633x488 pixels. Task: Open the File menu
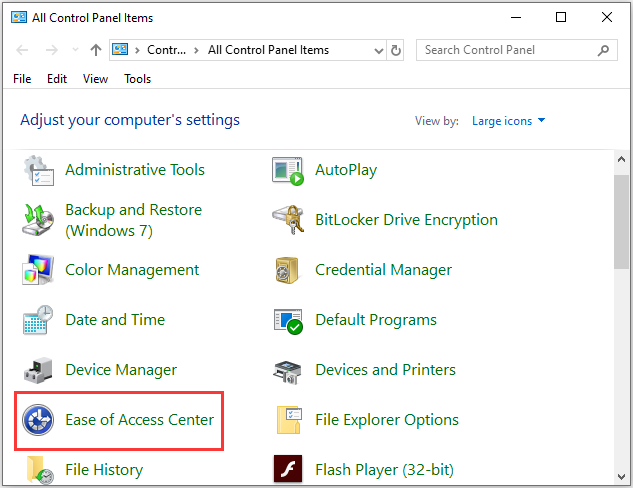(x=23, y=79)
